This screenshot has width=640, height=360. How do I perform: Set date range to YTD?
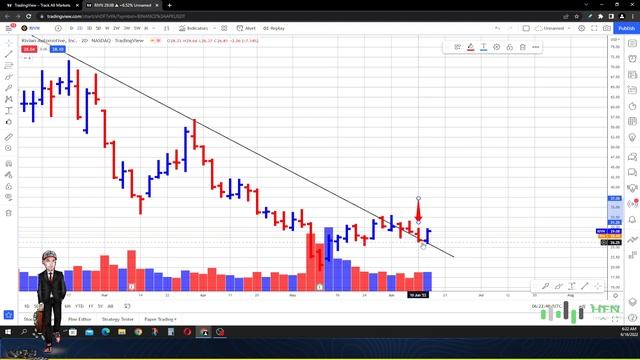pos(79,306)
